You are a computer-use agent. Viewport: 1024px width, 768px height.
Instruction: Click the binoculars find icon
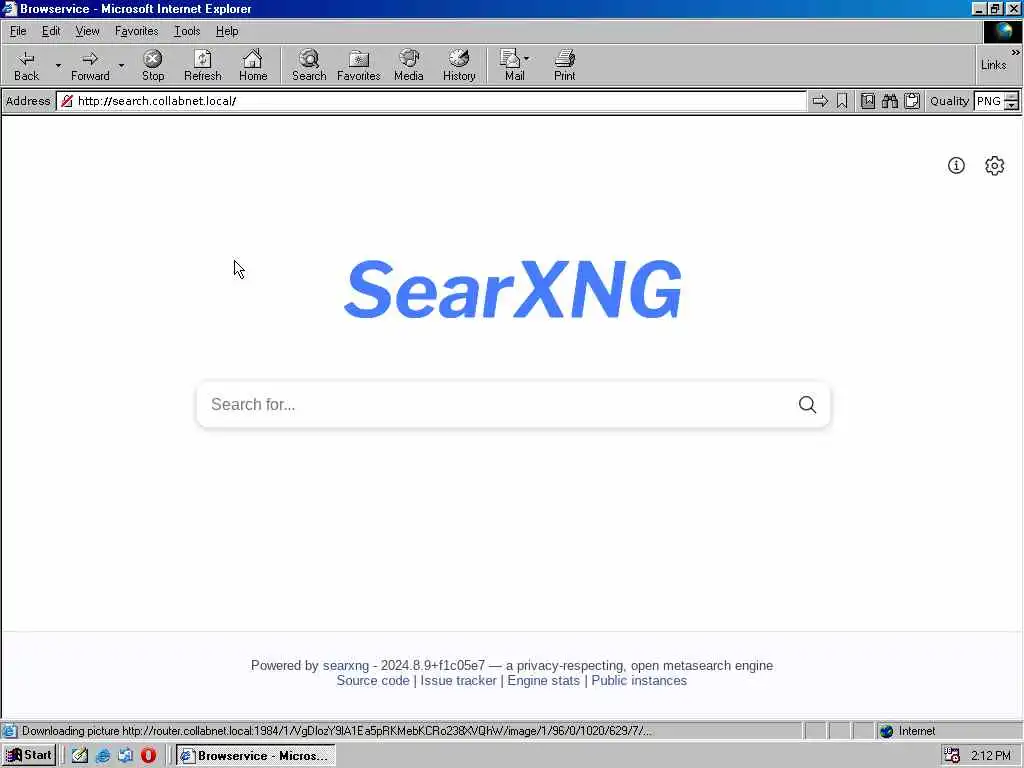[x=889, y=101]
